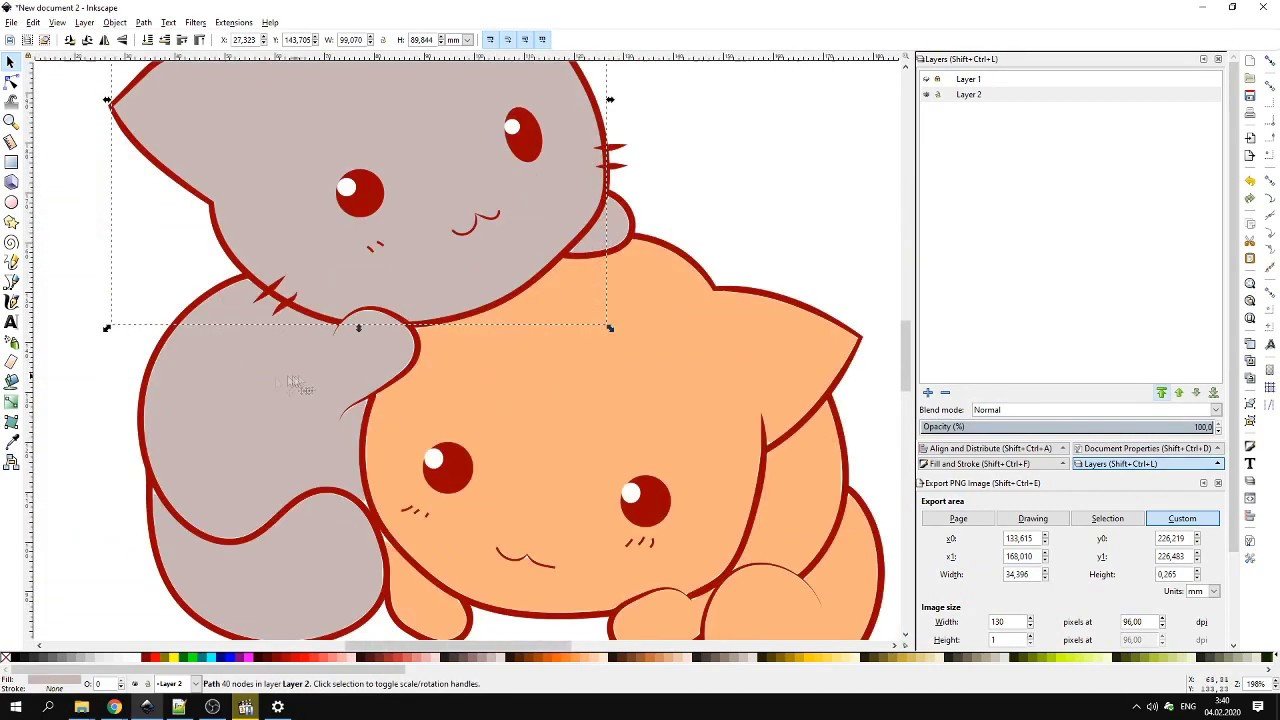Activate the Text tool in toolbox

pos(11,322)
